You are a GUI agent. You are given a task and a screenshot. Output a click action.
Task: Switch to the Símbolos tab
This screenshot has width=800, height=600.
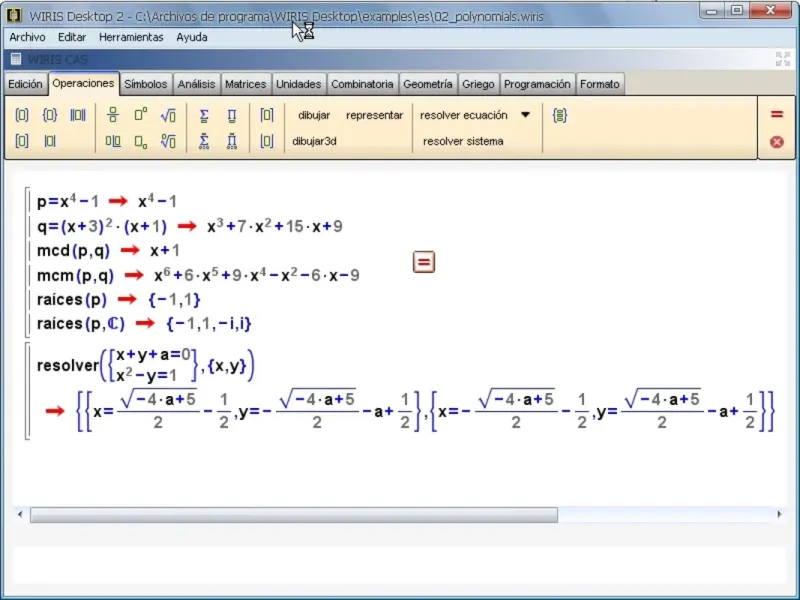(145, 84)
